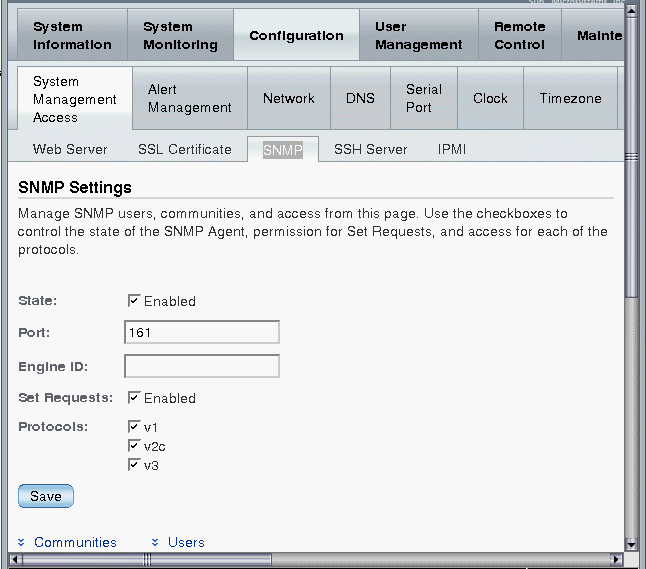Toggle protocol v1 checkbox
The image size is (646, 569).
pos(134,426)
